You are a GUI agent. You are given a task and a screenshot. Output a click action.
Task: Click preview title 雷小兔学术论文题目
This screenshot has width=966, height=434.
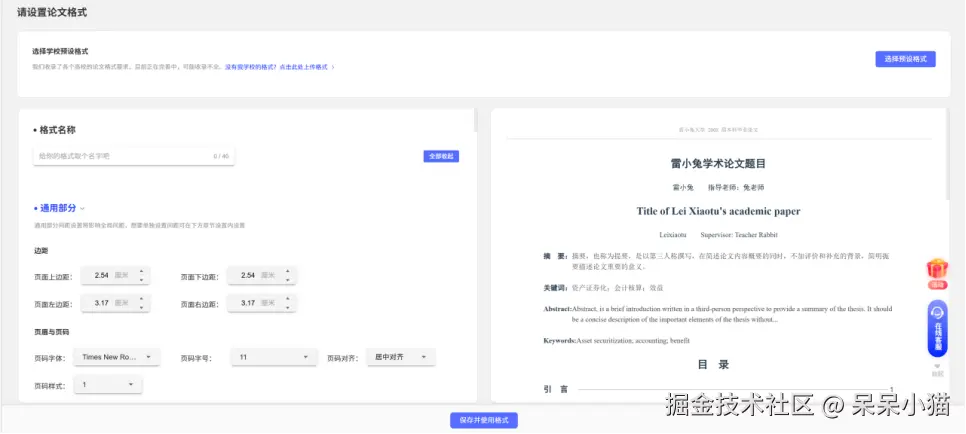(718, 164)
